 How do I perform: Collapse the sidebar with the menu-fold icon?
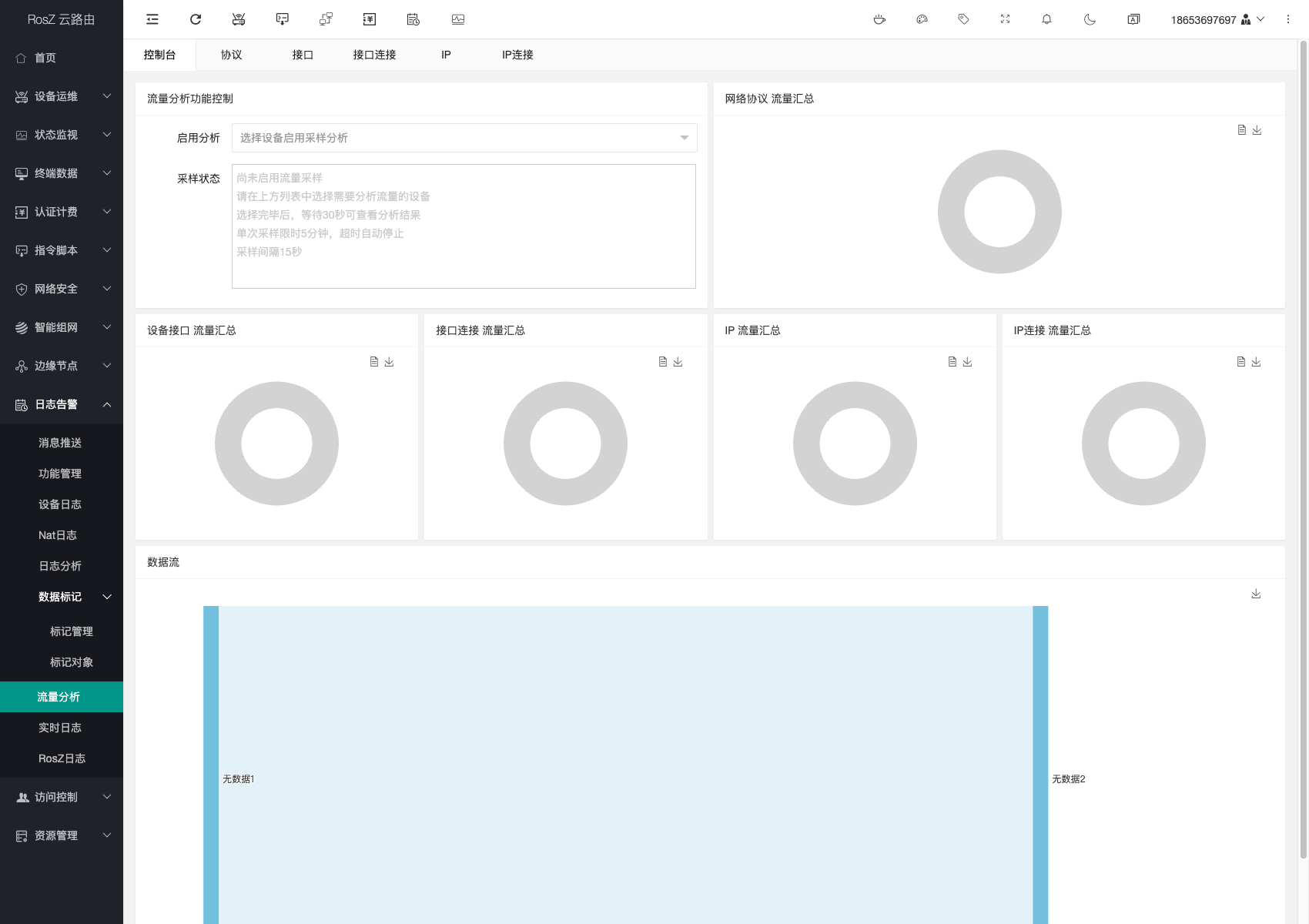coord(152,19)
